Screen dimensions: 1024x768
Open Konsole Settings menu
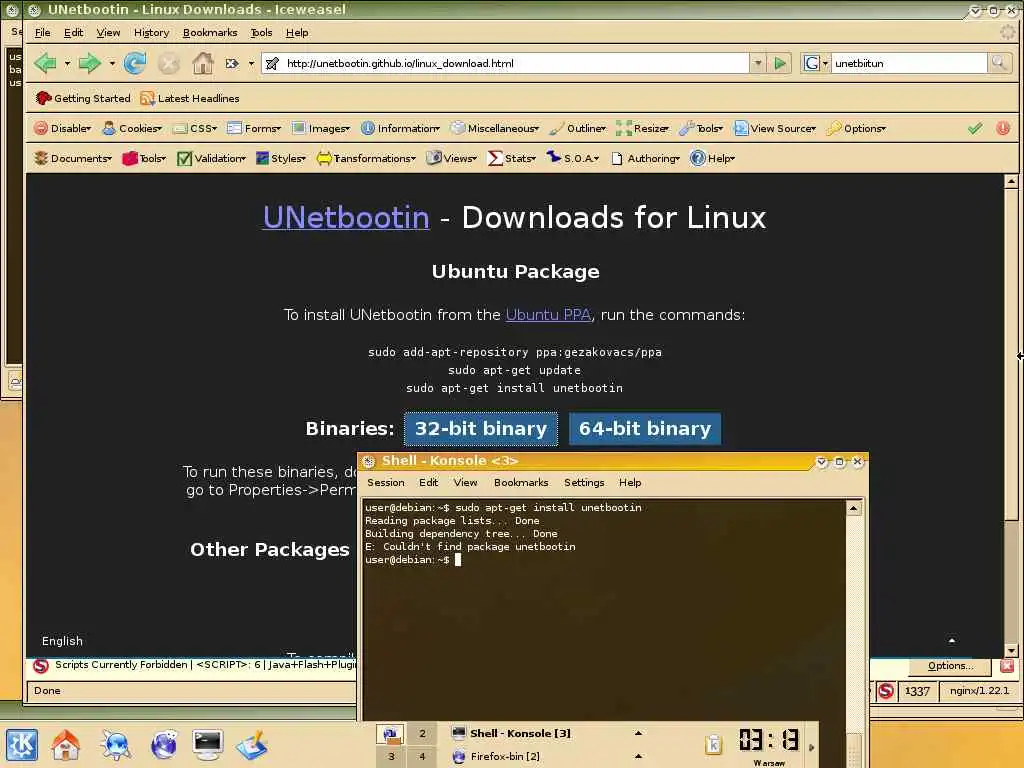pyautogui.click(x=584, y=483)
